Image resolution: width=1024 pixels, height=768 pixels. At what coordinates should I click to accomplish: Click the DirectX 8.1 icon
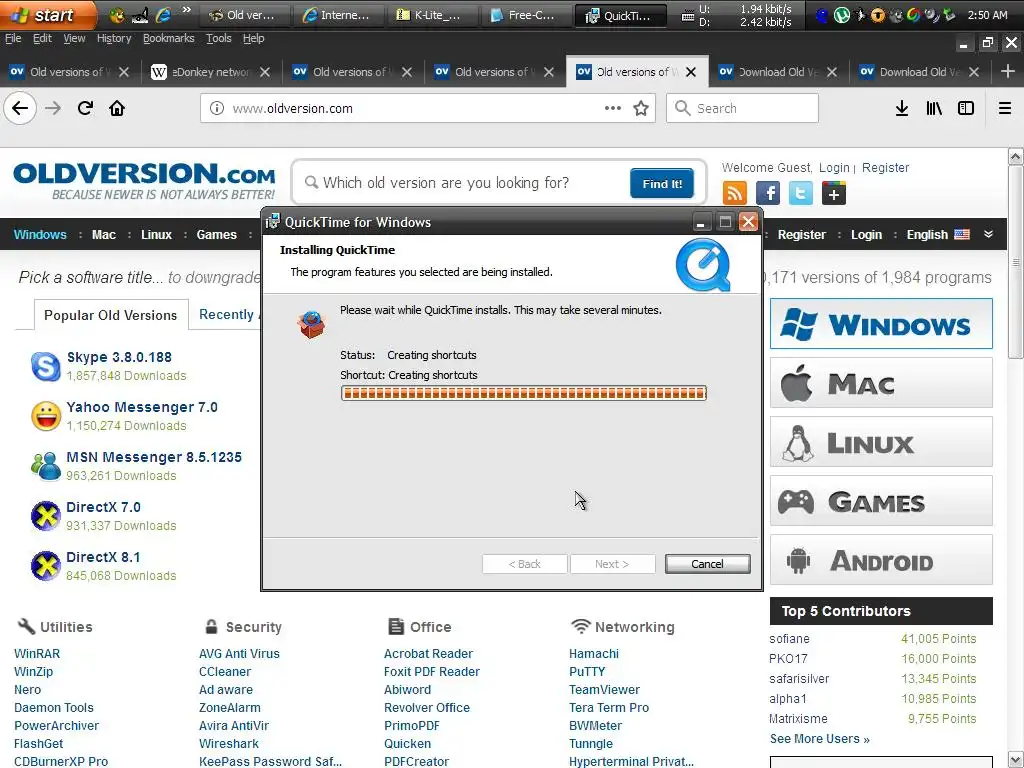(46, 566)
